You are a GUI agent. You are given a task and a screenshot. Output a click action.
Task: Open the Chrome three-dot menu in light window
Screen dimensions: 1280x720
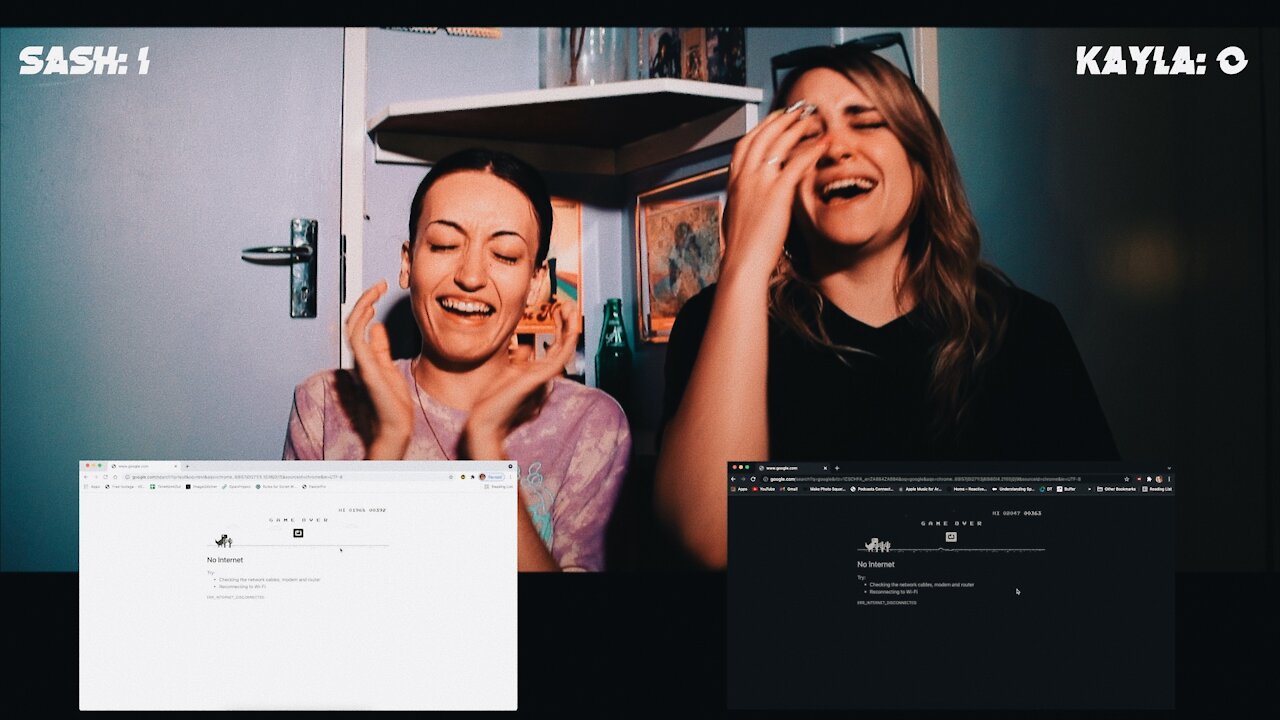coord(512,477)
